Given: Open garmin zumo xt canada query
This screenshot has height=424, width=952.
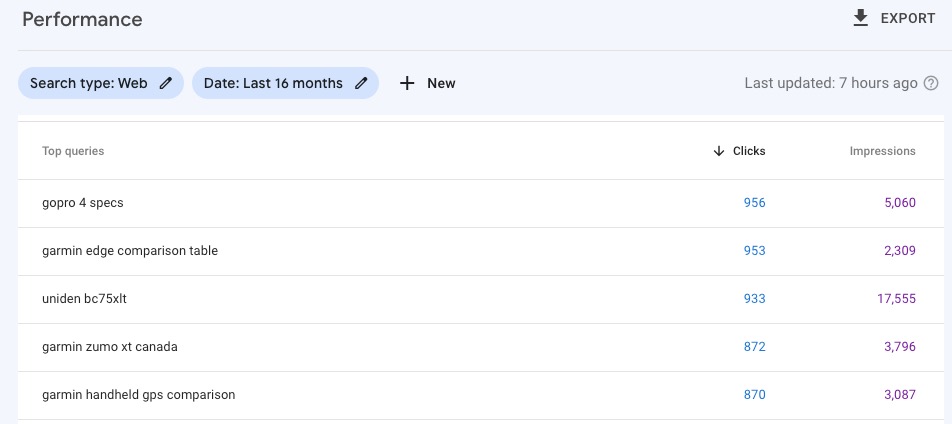Looking at the screenshot, I should click(x=110, y=347).
